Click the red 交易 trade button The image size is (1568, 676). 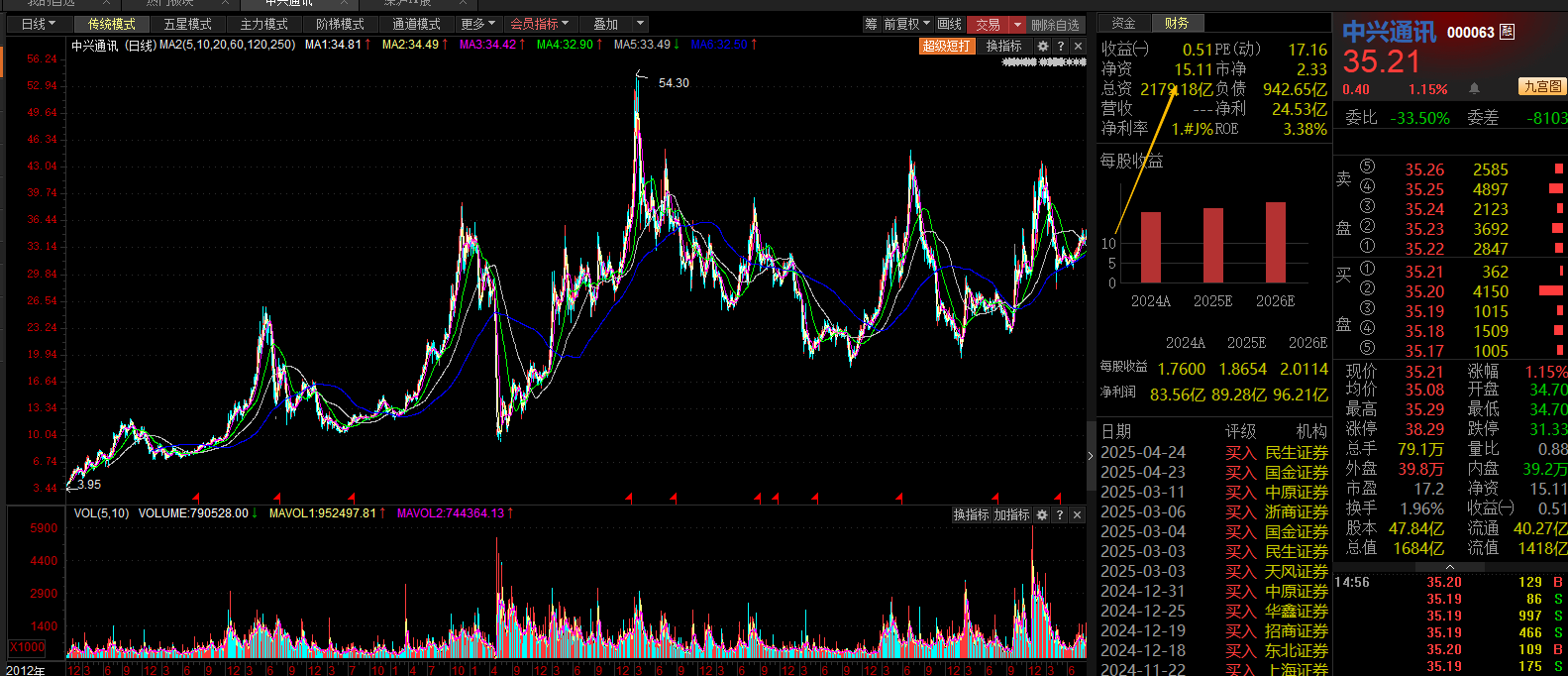988,24
